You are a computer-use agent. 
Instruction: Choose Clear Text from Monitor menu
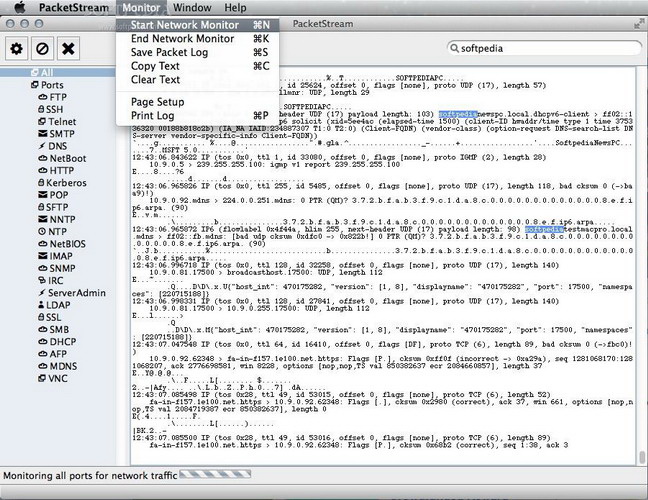click(198, 80)
